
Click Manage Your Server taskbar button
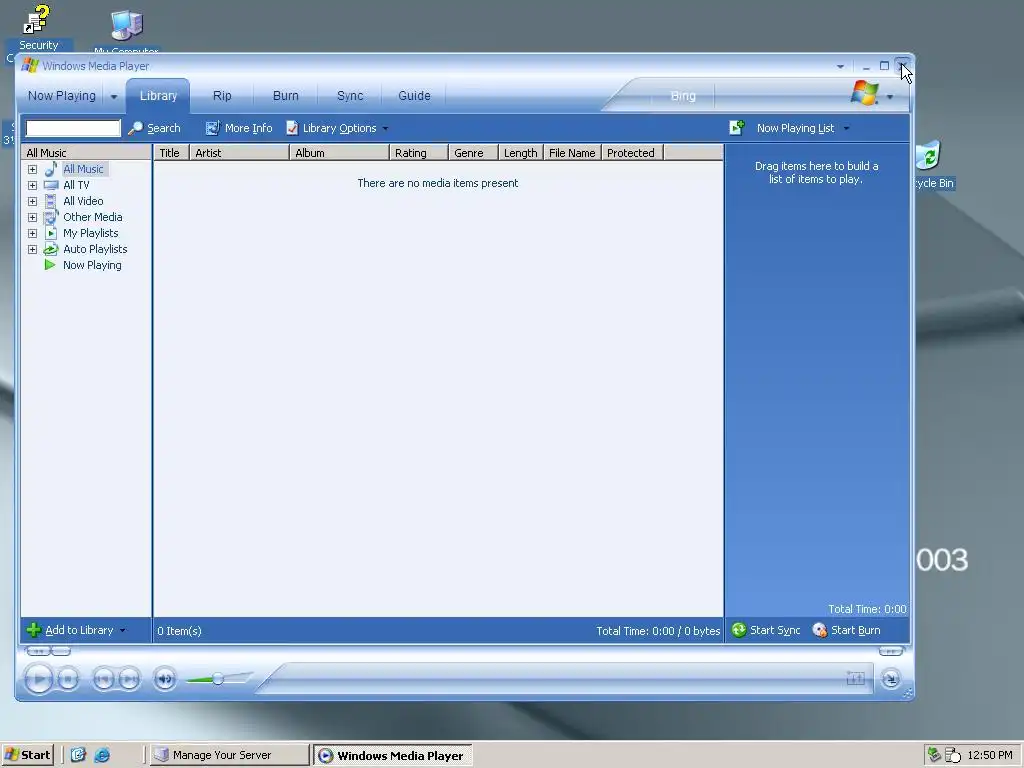(228, 755)
